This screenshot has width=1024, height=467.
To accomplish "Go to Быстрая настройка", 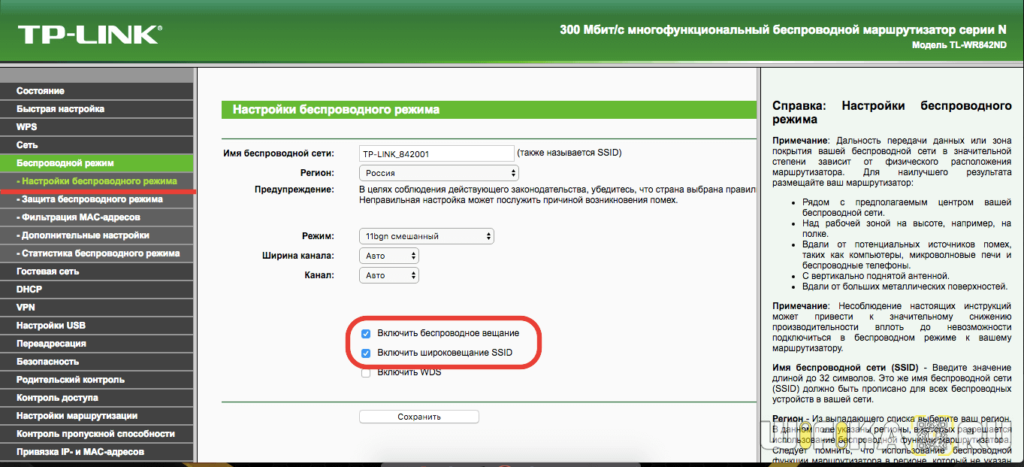I will [x=60, y=109].
